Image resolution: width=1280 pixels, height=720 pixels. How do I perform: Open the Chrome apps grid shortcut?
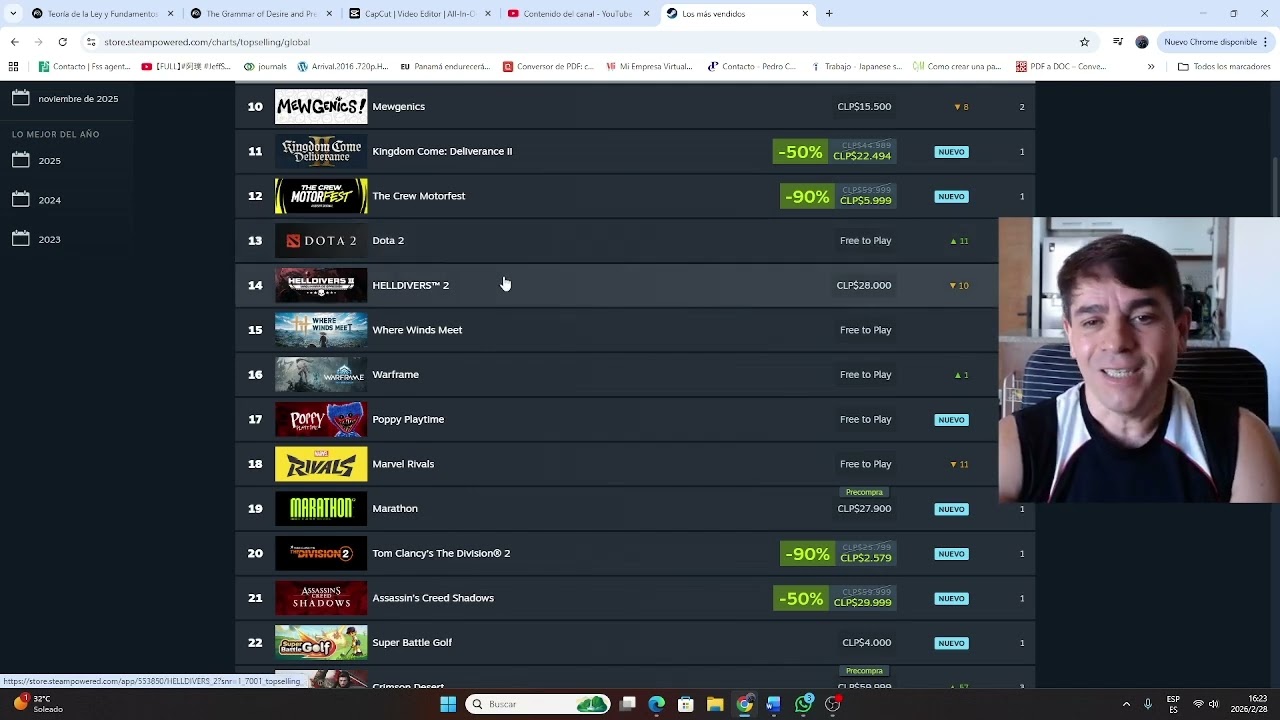click(13, 67)
